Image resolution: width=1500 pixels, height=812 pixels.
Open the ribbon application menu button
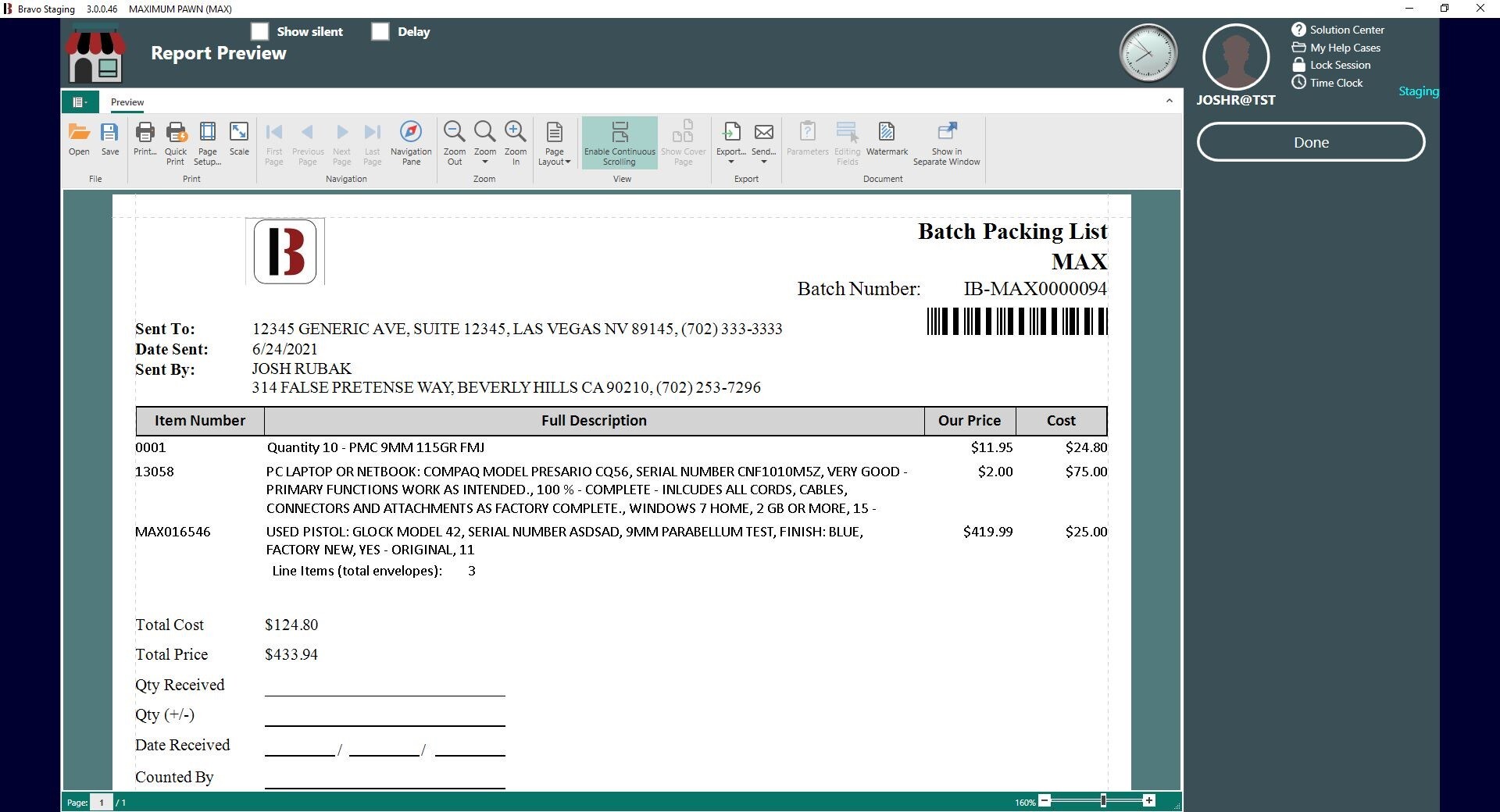point(80,102)
